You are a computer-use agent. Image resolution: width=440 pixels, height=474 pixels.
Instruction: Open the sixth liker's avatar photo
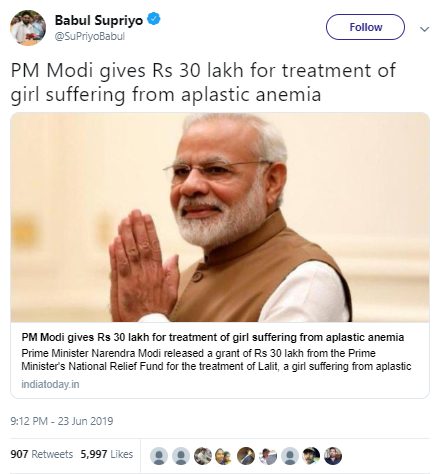(x=268, y=456)
